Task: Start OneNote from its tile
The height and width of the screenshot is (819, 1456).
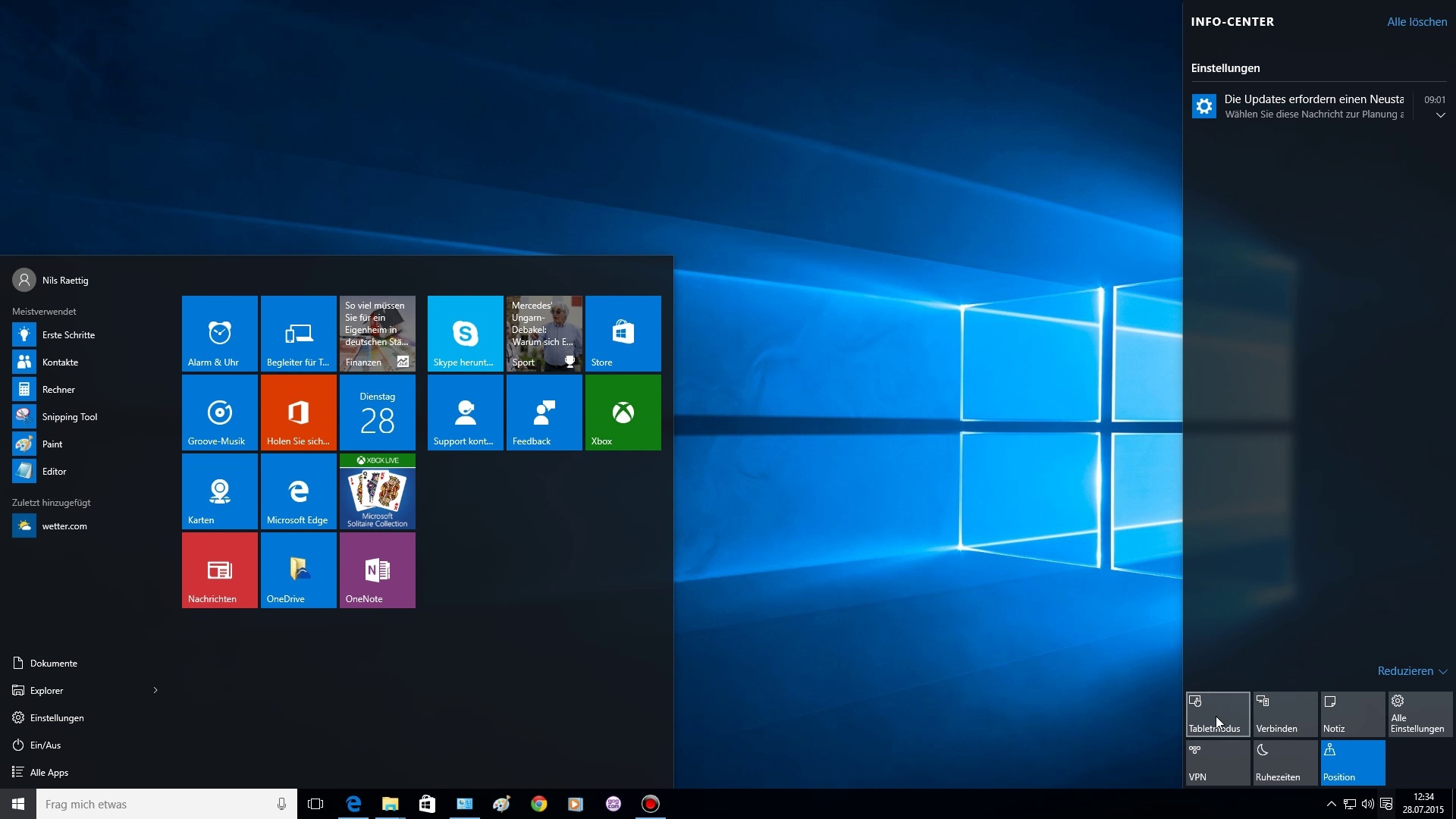Action: pyautogui.click(x=377, y=570)
